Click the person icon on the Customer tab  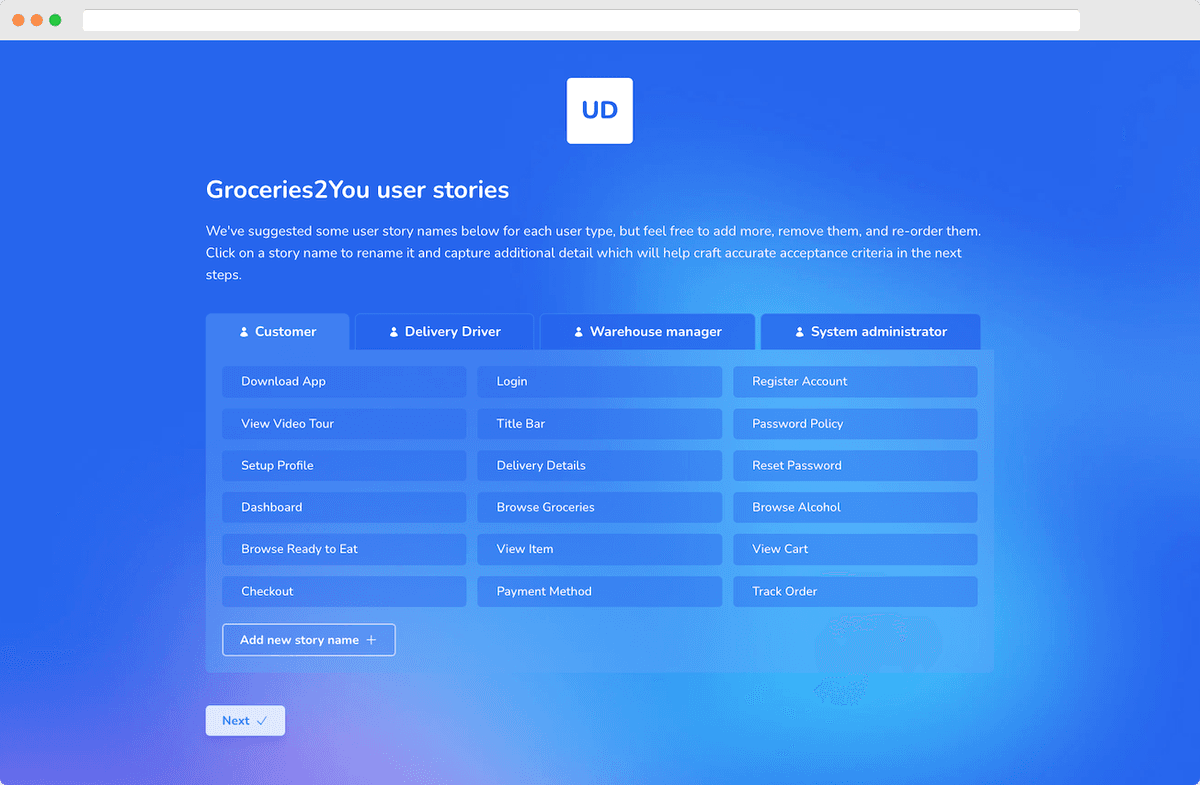click(243, 331)
